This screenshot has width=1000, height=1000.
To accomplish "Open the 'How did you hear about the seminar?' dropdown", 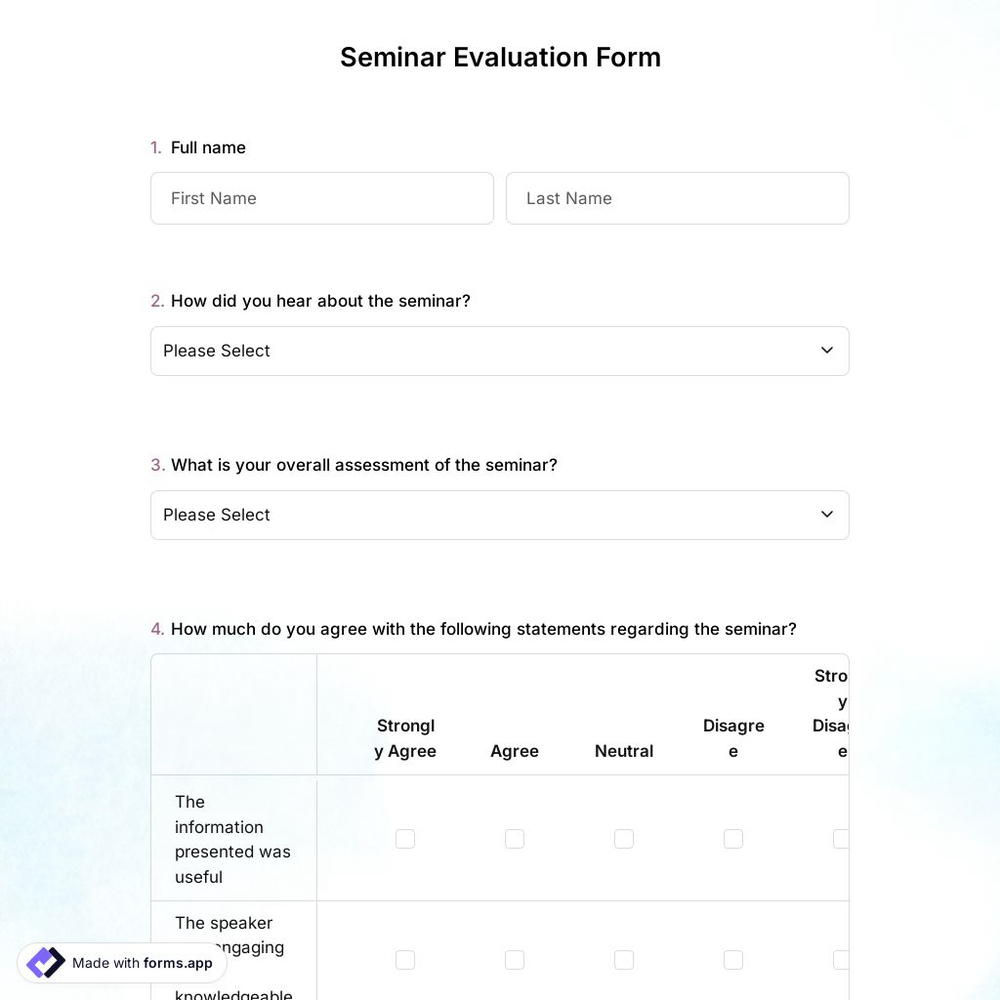I will pos(500,351).
